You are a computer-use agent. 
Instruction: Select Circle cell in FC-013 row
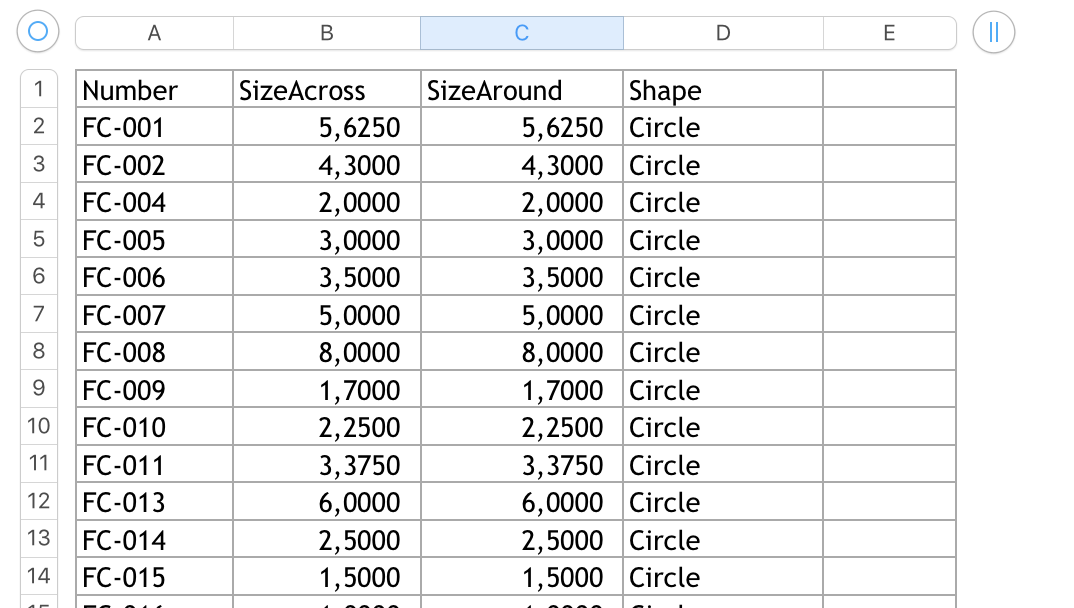click(x=723, y=502)
